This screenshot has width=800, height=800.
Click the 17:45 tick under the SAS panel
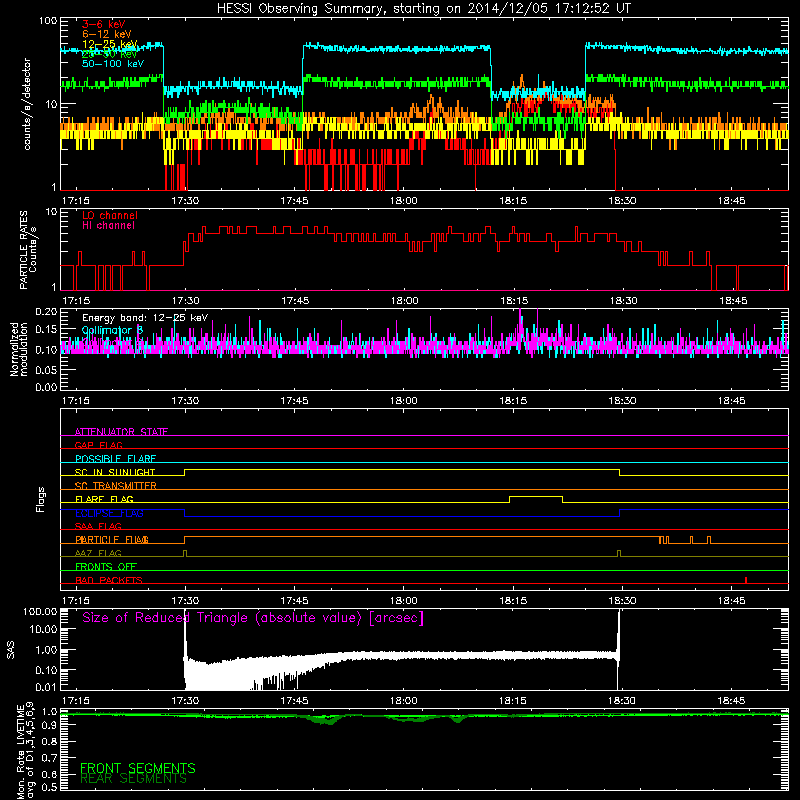coord(294,701)
